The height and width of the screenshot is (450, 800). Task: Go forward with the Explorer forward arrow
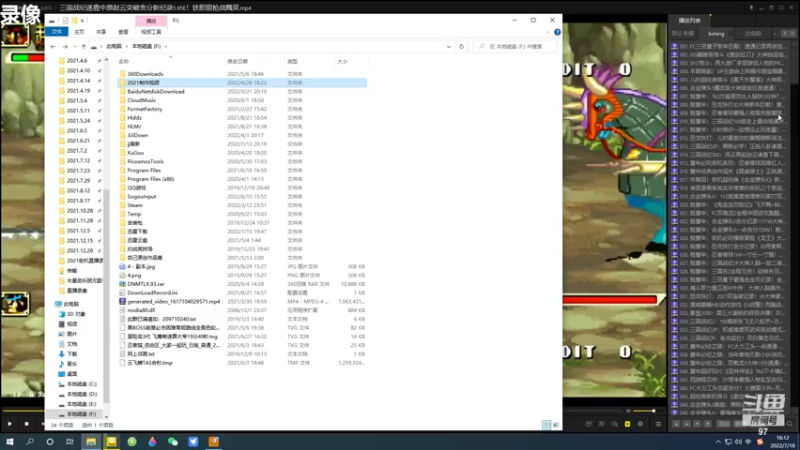(x=65, y=46)
